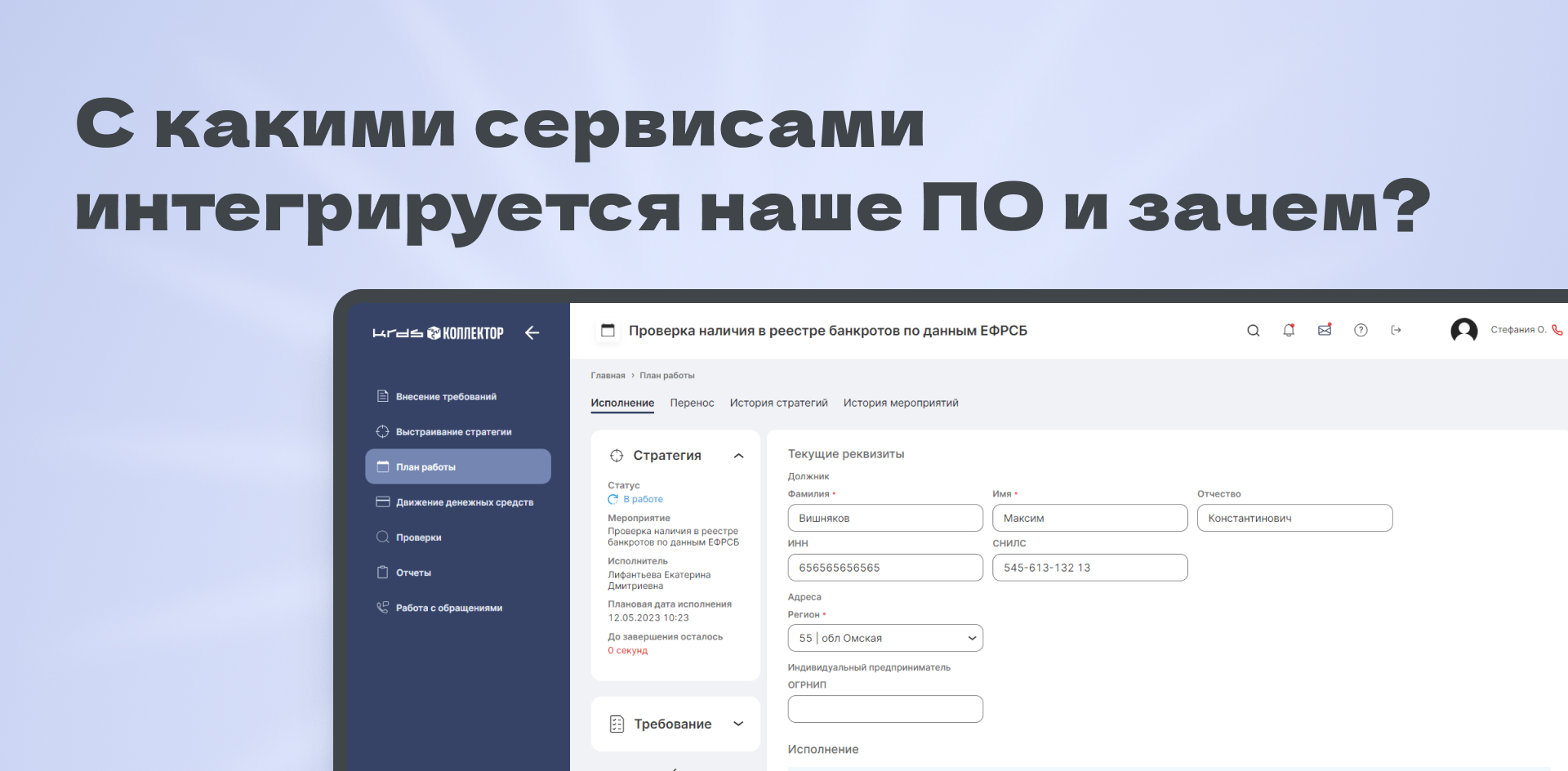The width and height of the screenshot is (1568, 771).
Task: Click the search magnifier icon
Action: [1253, 330]
